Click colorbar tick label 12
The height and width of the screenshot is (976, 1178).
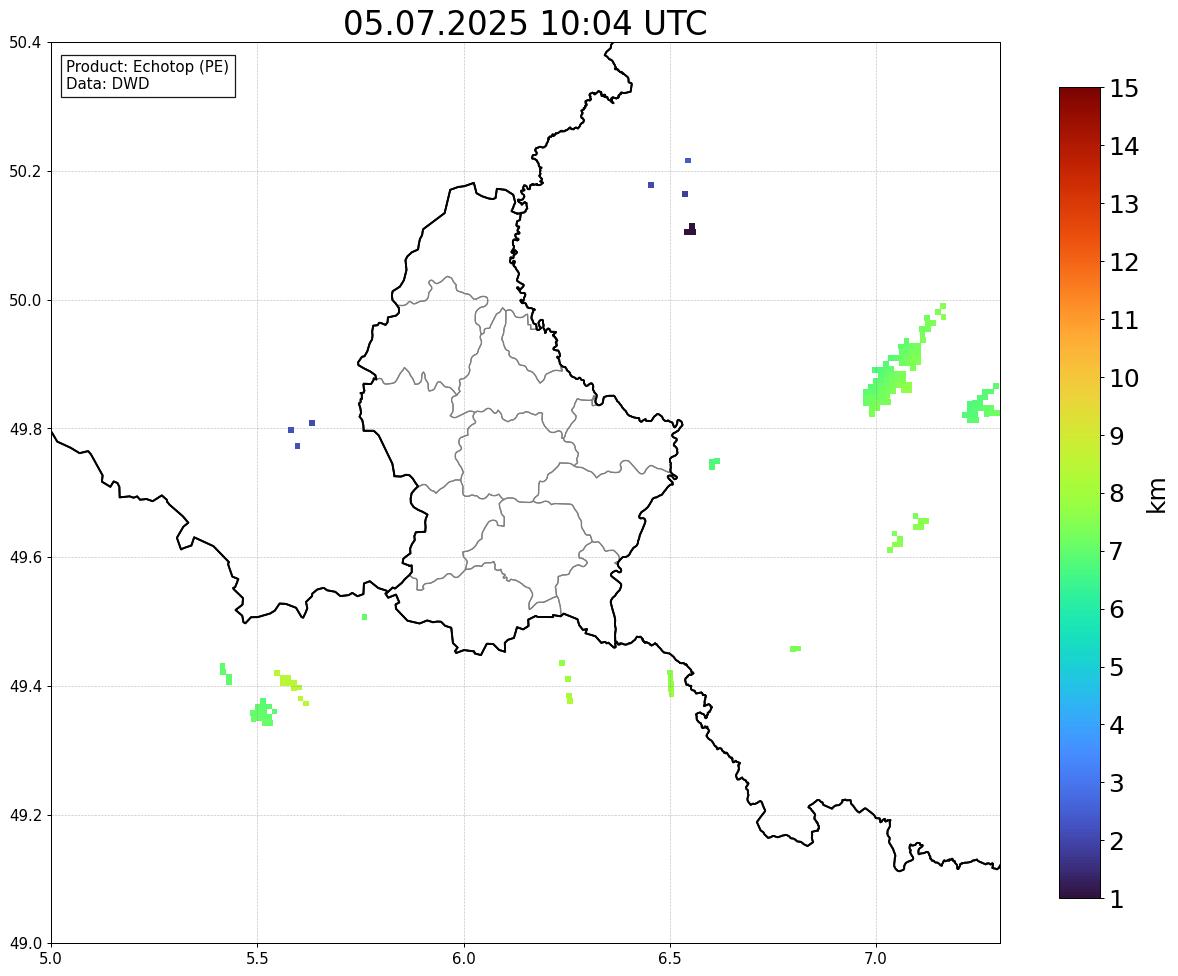(x=1124, y=262)
